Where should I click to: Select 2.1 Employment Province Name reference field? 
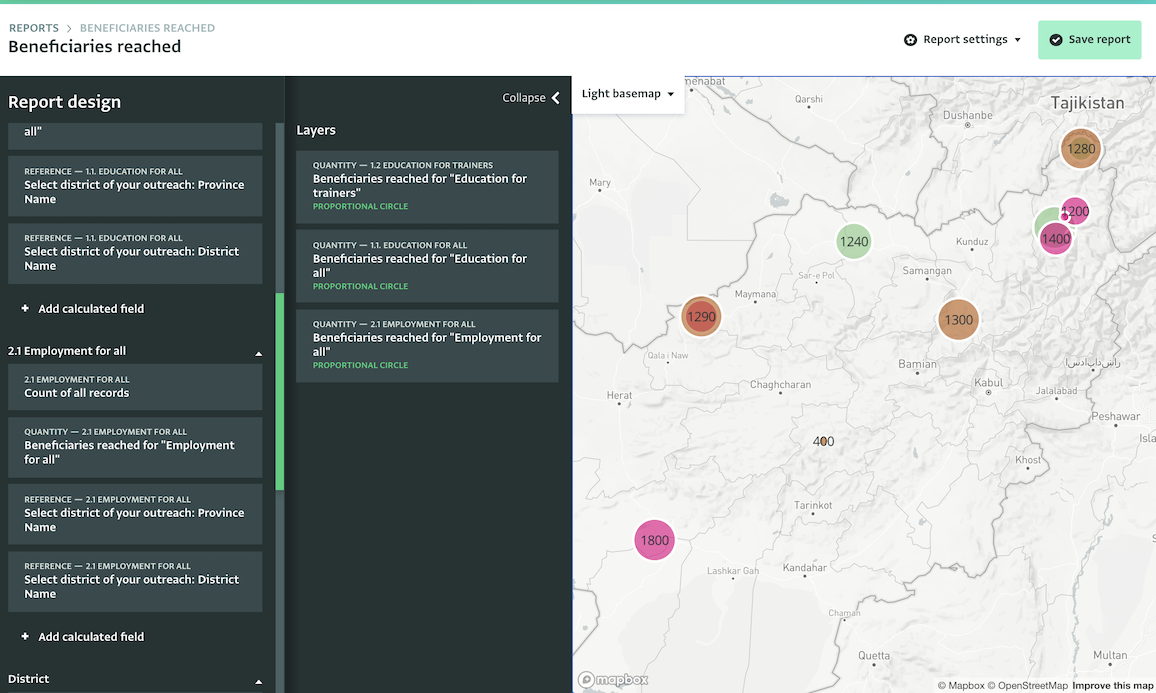click(x=135, y=514)
